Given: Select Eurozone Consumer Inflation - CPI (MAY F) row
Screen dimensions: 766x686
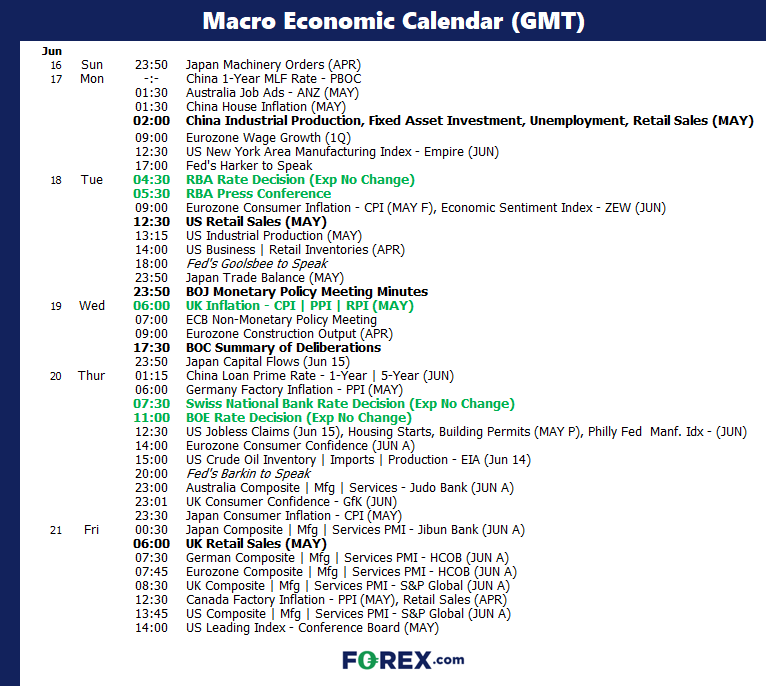Looking at the screenshot, I should pyautogui.click(x=426, y=208).
